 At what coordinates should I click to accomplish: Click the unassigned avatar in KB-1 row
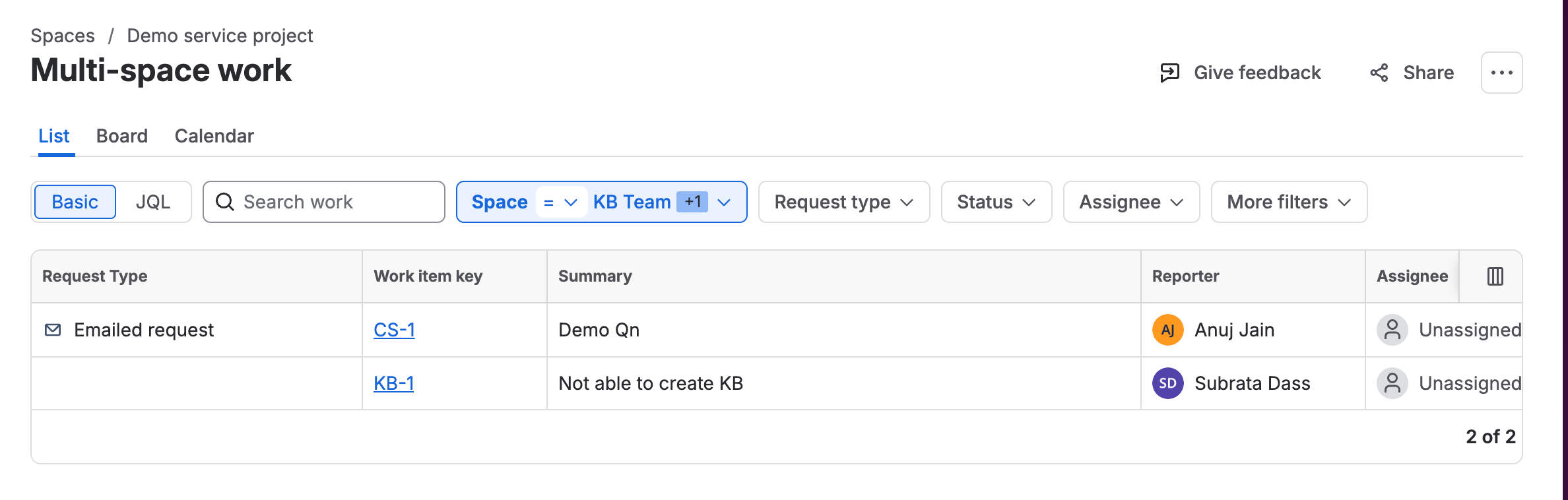click(1392, 383)
